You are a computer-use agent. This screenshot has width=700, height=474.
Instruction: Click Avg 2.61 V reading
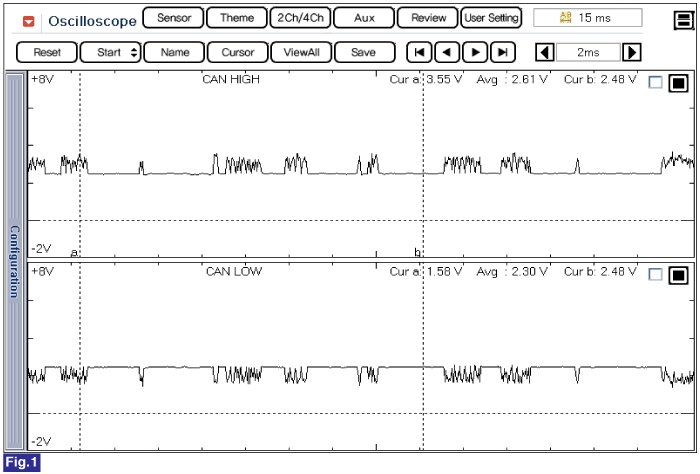[x=512, y=79]
